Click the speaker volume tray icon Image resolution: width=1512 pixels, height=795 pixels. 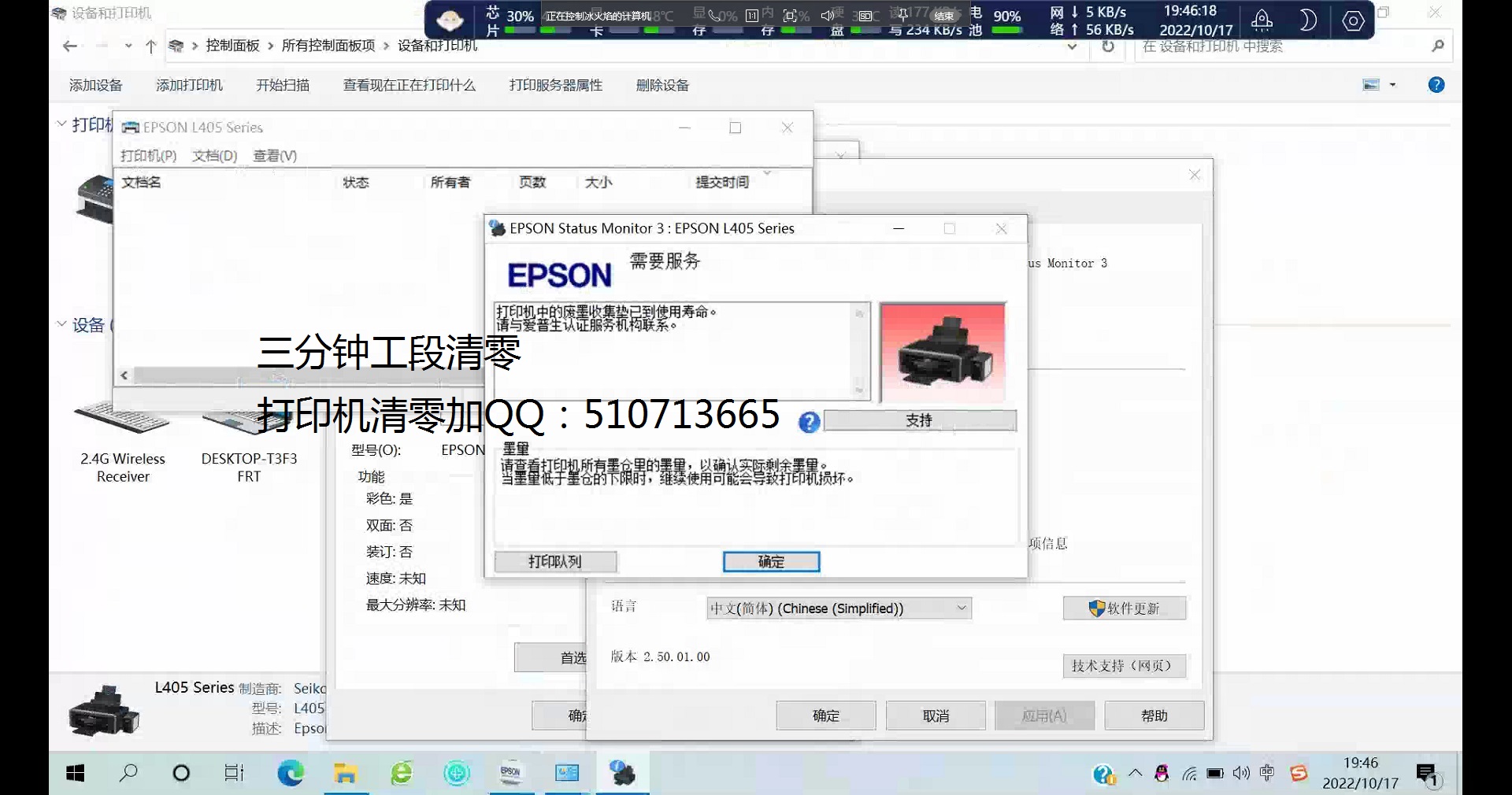[1241, 774]
